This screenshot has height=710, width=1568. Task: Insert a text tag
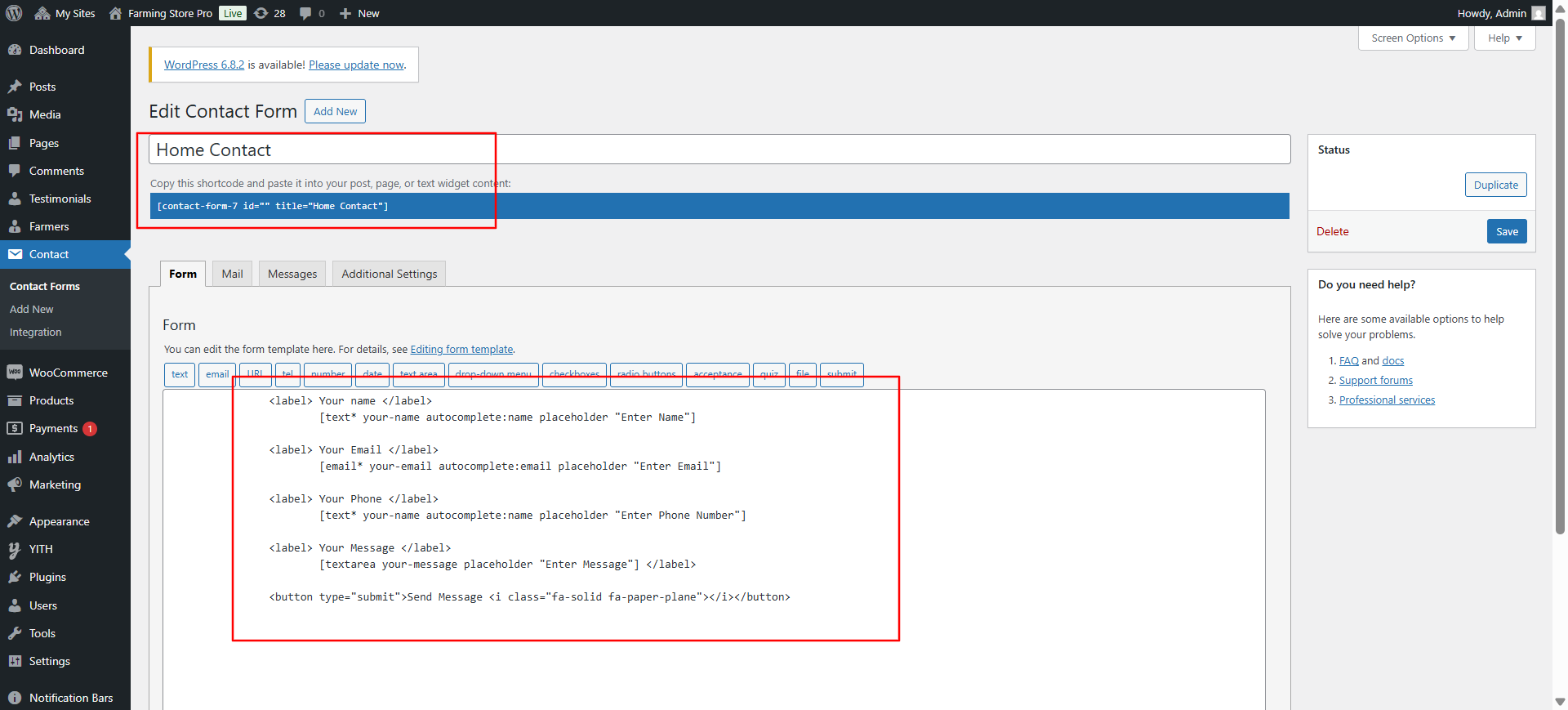coord(180,374)
